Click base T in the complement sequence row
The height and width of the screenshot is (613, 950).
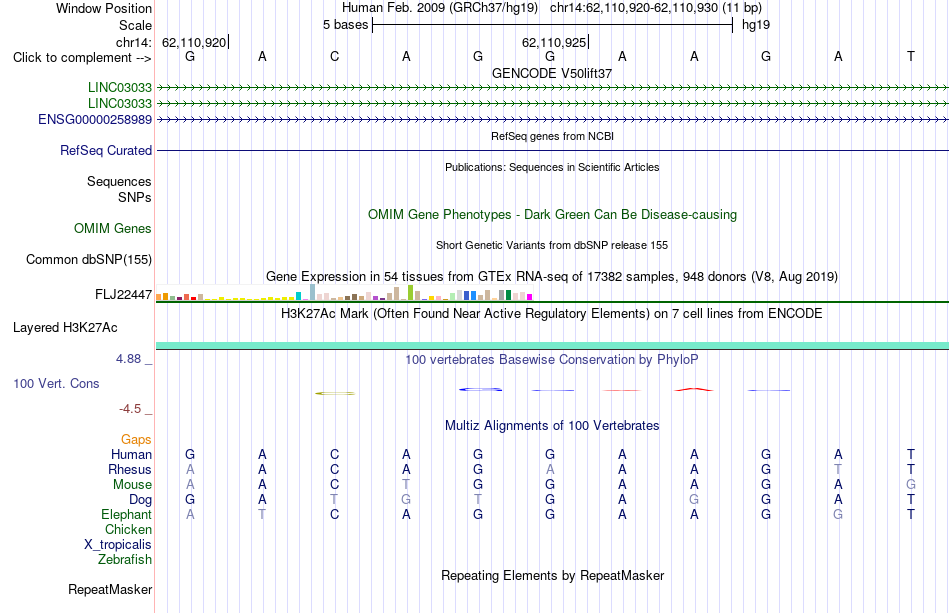coord(910,57)
